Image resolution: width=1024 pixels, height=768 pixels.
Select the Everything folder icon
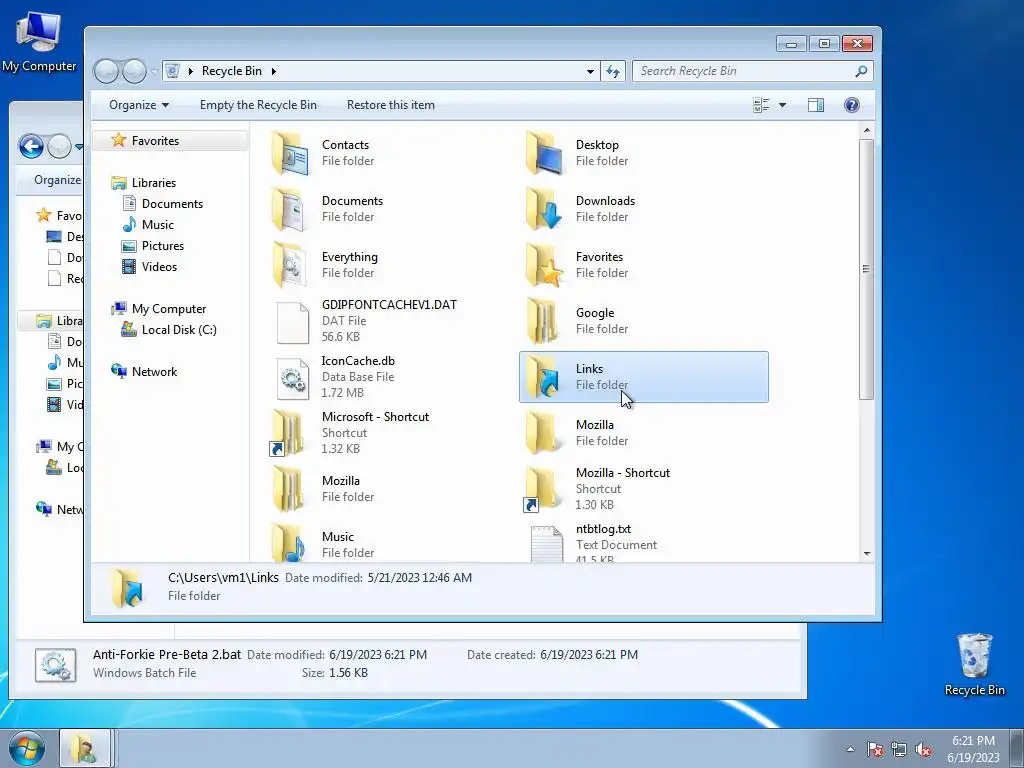point(289,264)
